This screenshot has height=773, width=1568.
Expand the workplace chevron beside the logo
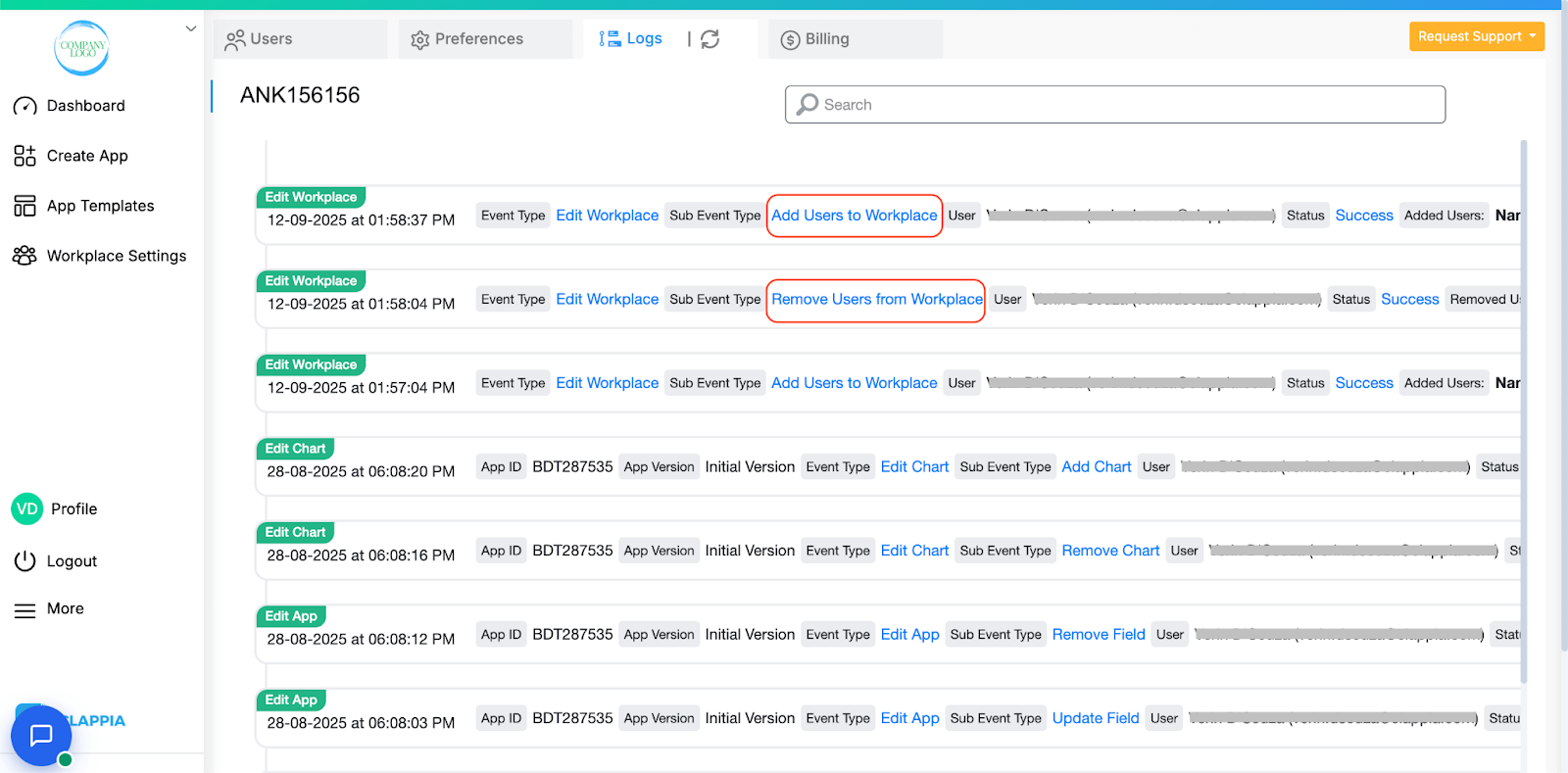[191, 28]
